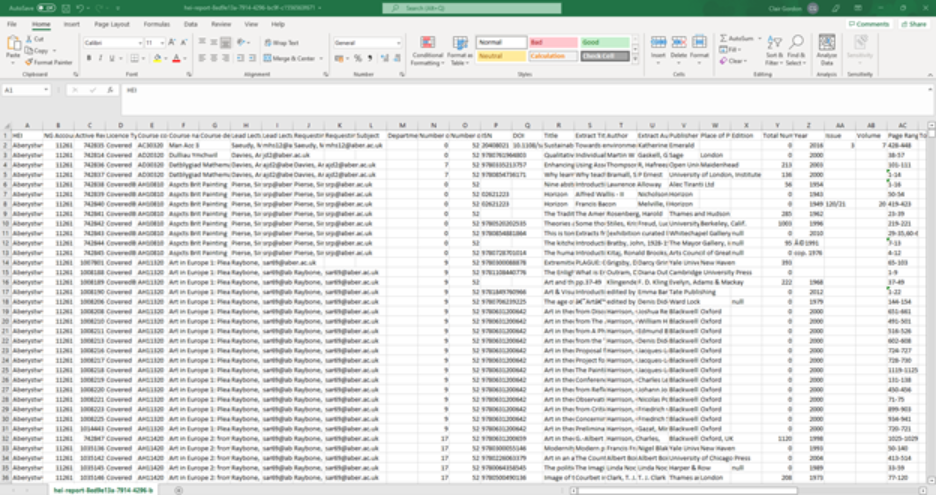Image resolution: width=936 pixels, height=495 pixels.
Task: Click the Format cells icon
Action: pos(699,42)
